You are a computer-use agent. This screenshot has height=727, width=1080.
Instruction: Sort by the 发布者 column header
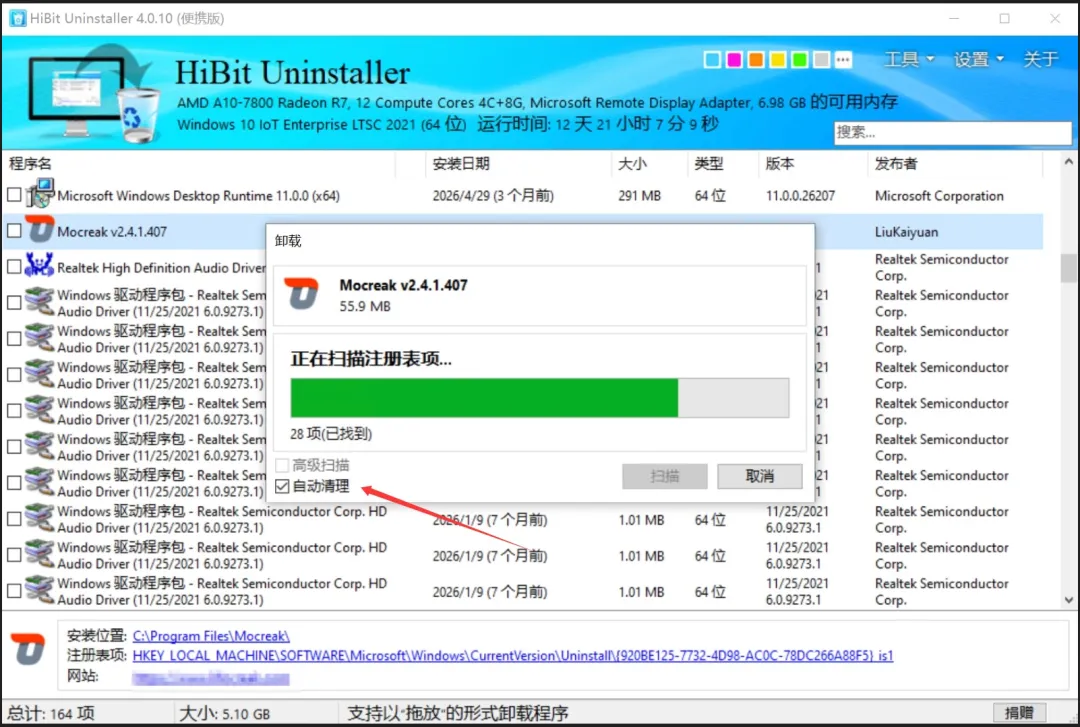895,164
